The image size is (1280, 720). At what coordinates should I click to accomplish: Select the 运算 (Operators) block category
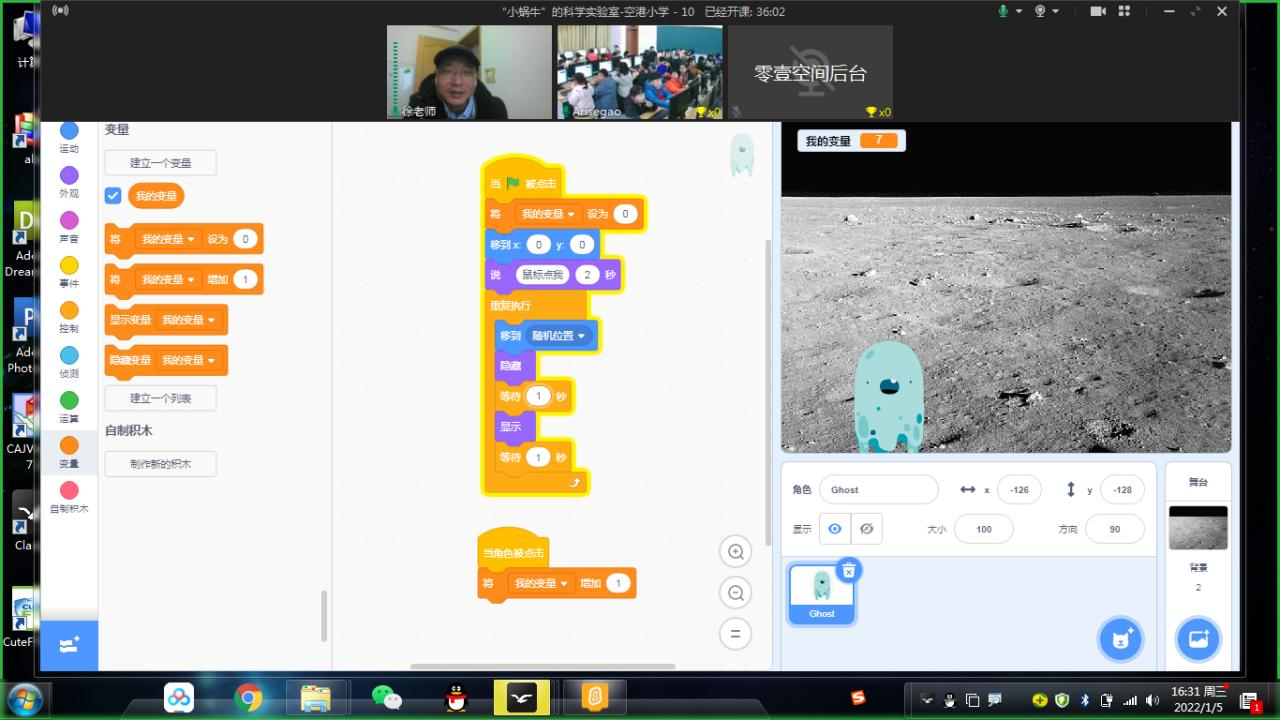(69, 407)
